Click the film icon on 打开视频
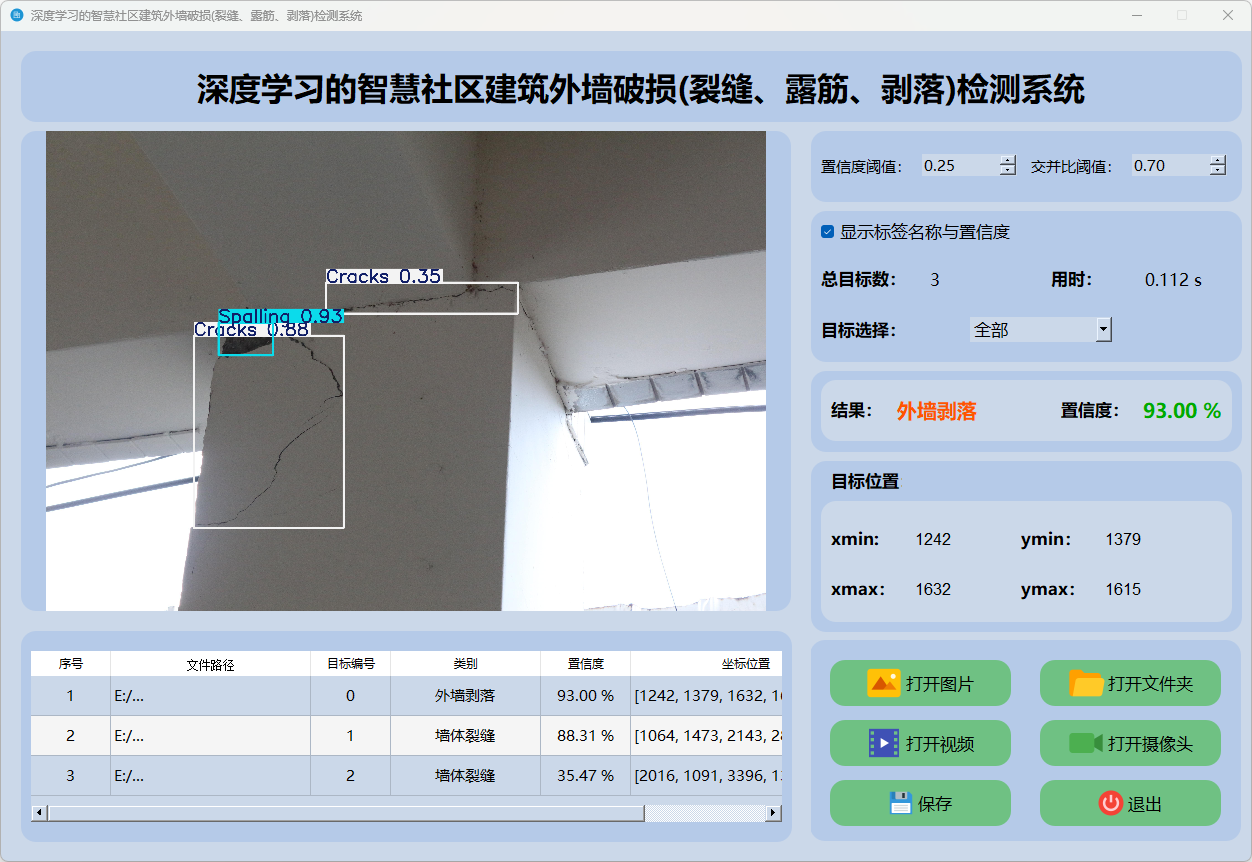 coord(884,743)
